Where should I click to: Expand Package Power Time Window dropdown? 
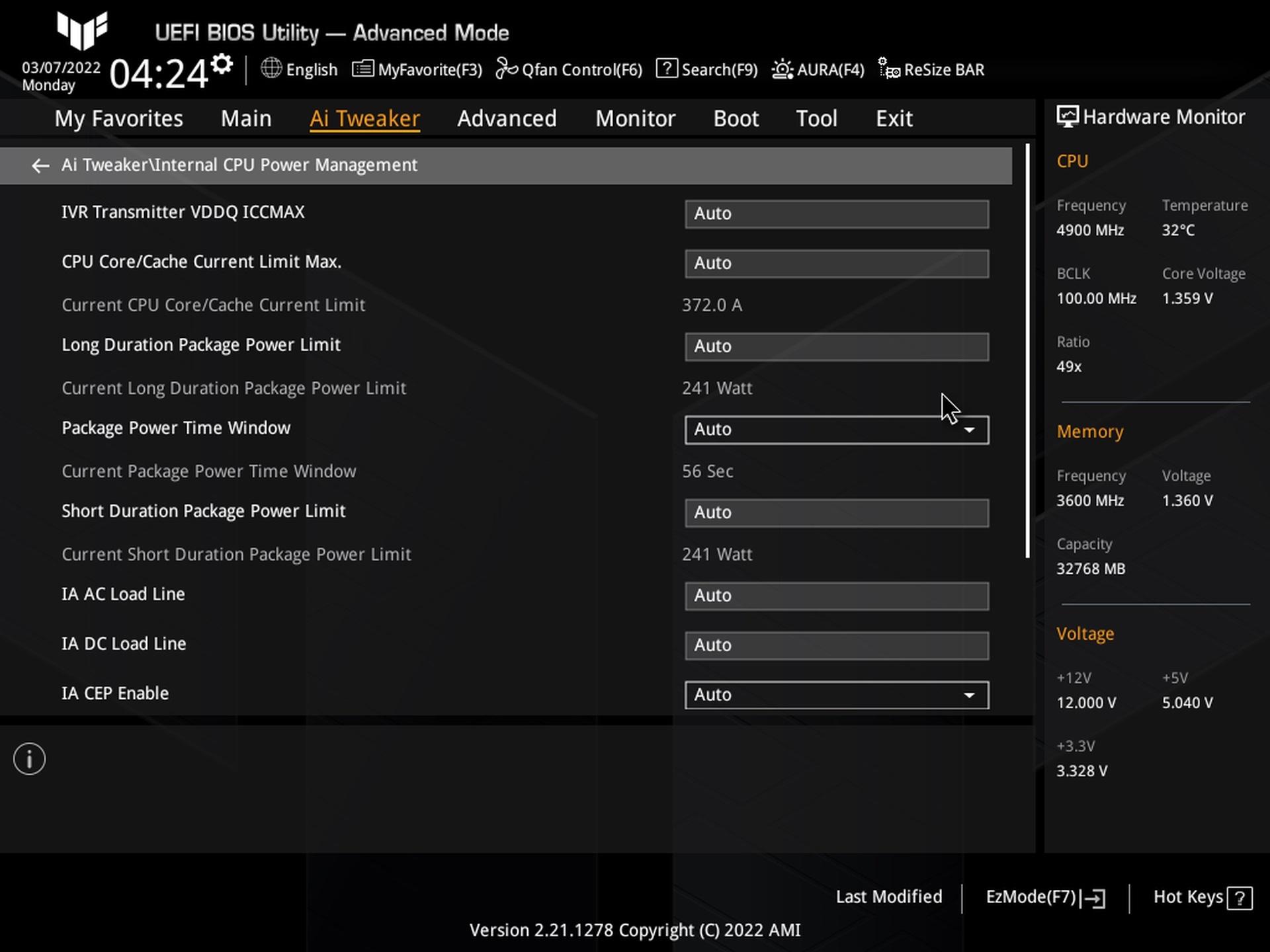coord(836,430)
